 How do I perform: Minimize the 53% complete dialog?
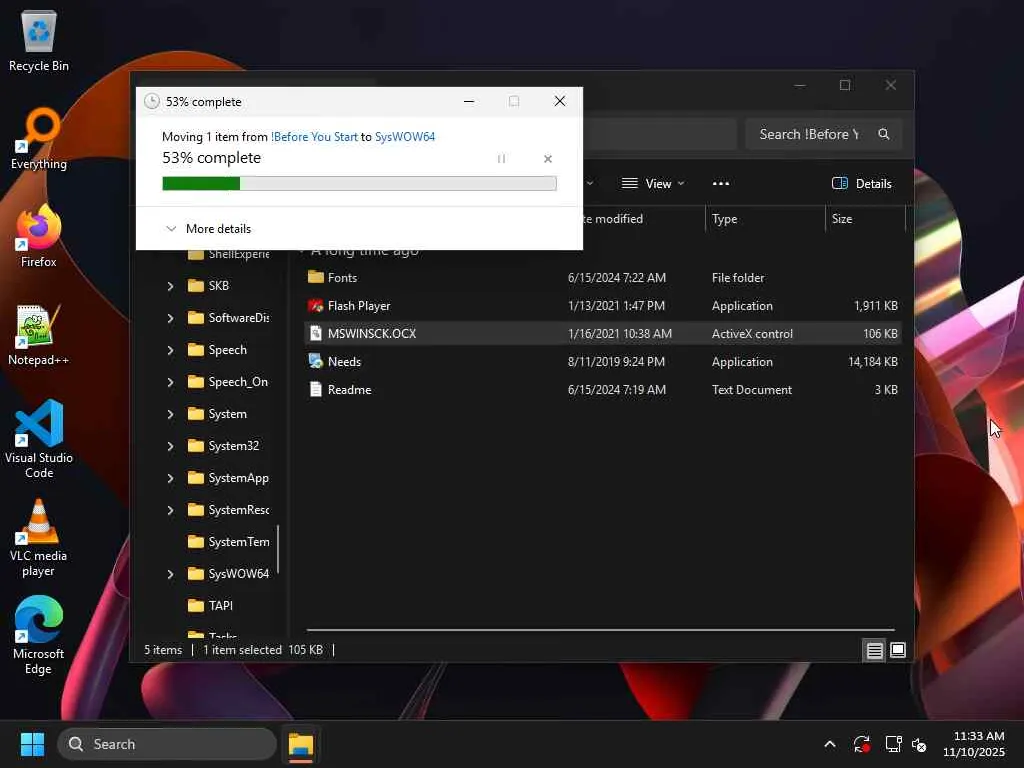point(469,101)
